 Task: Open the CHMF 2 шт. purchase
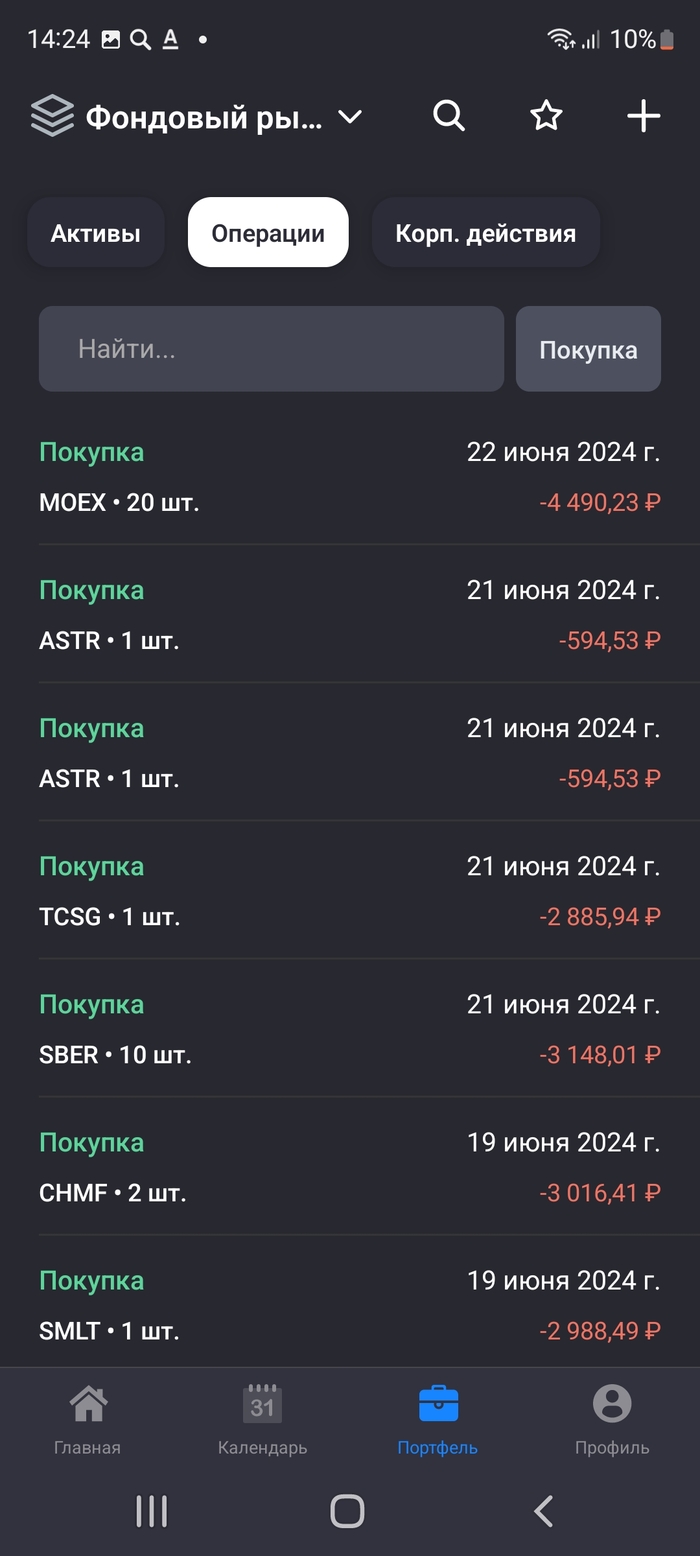pos(350,1166)
